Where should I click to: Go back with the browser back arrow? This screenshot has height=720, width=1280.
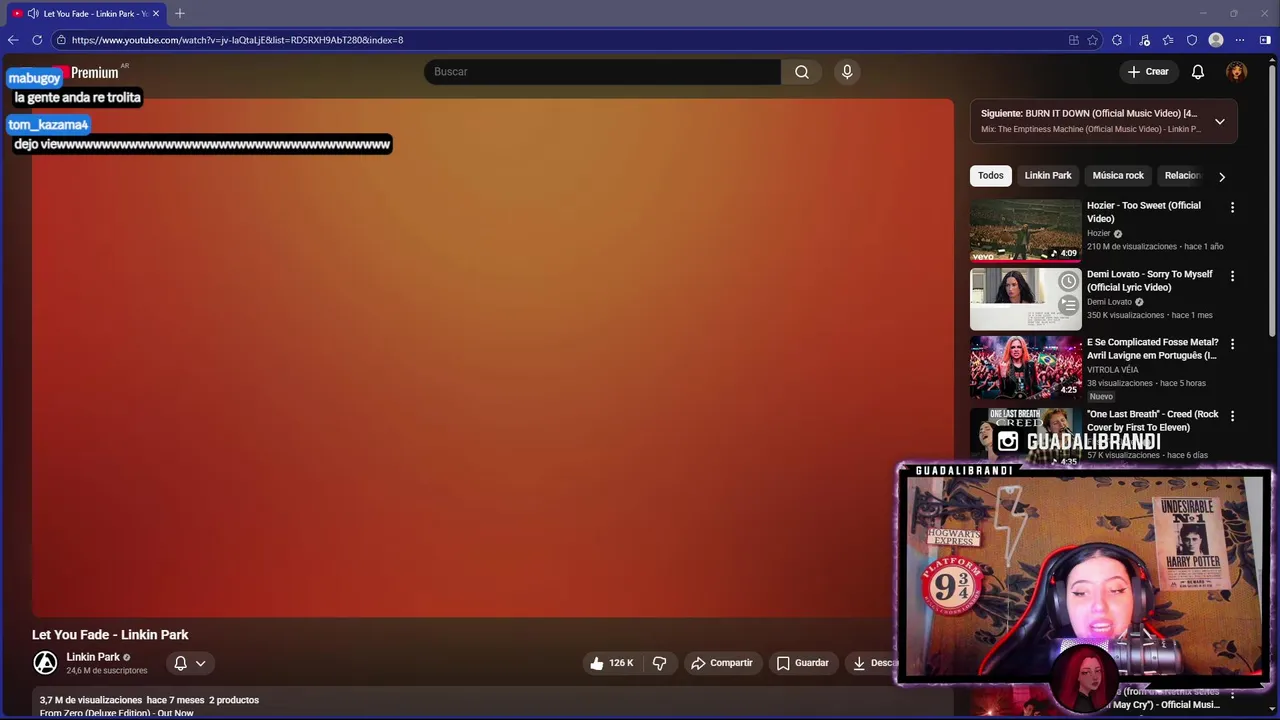click(13, 40)
